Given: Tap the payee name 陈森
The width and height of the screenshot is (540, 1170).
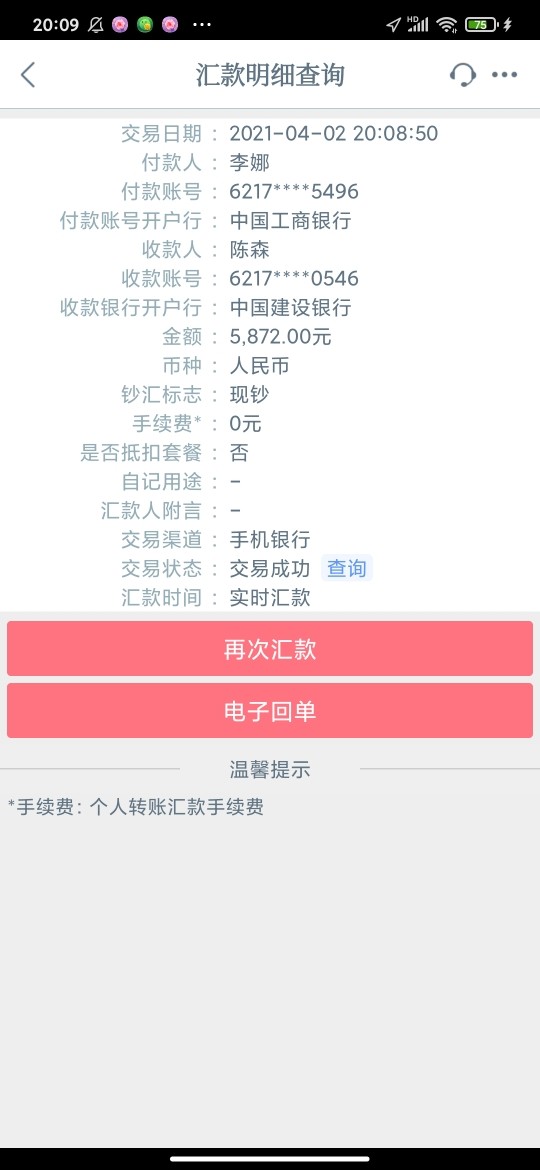Looking at the screenshot, I should click(x=249, y=250).
